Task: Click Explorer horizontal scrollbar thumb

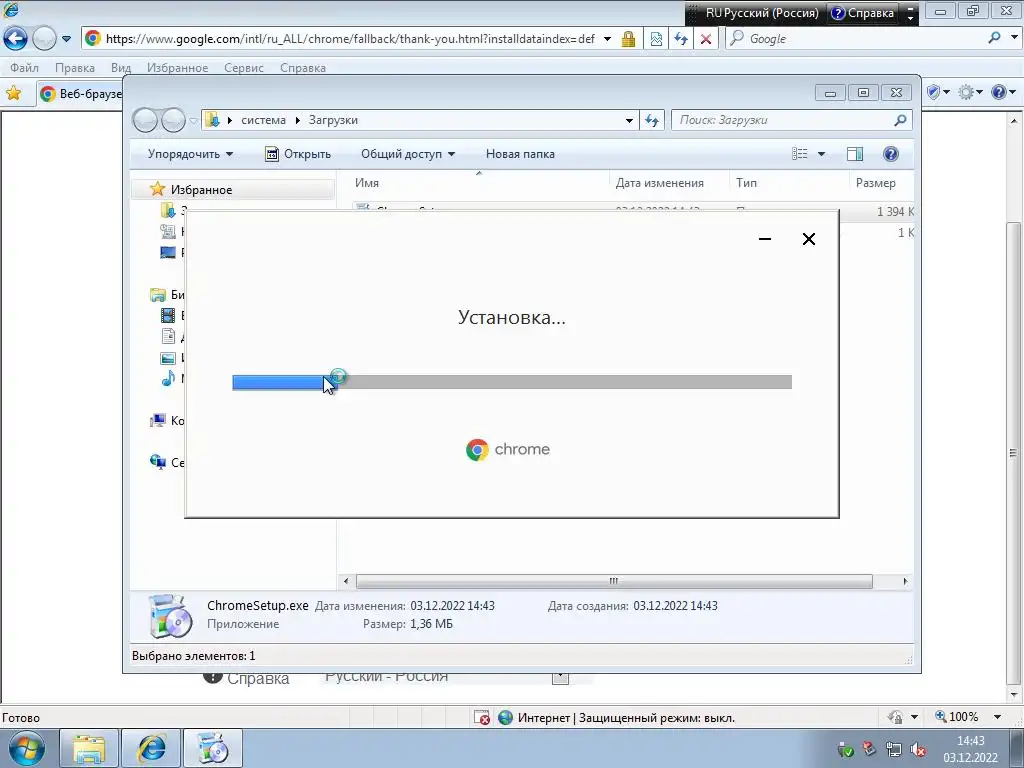Action: click(x=613, y=581)
